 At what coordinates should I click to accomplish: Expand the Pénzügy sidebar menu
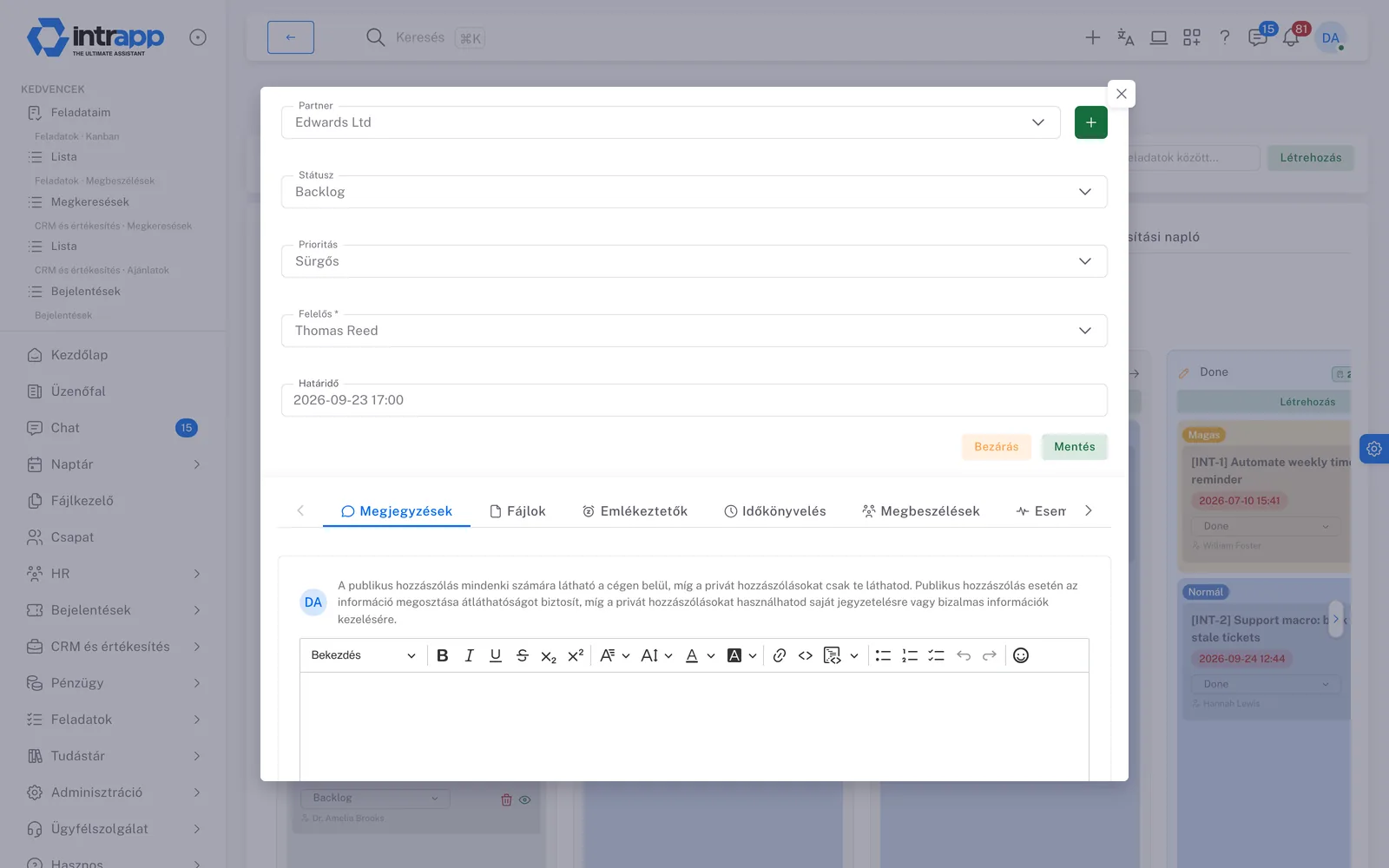pyautogui.click(x=113, y=683)
